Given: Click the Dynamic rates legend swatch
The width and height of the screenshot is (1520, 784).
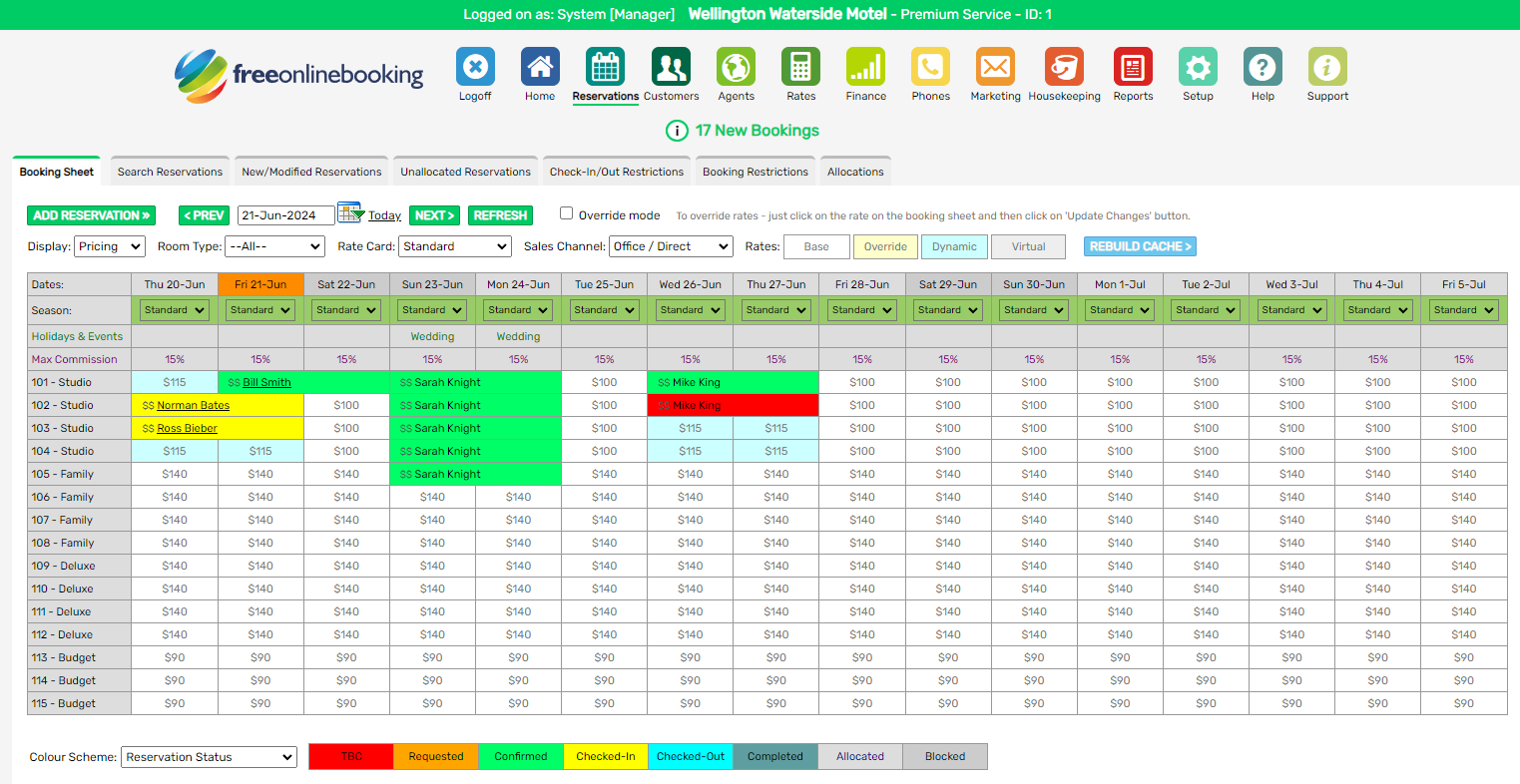Looking at the screenshot, I should tap(954, 246).
